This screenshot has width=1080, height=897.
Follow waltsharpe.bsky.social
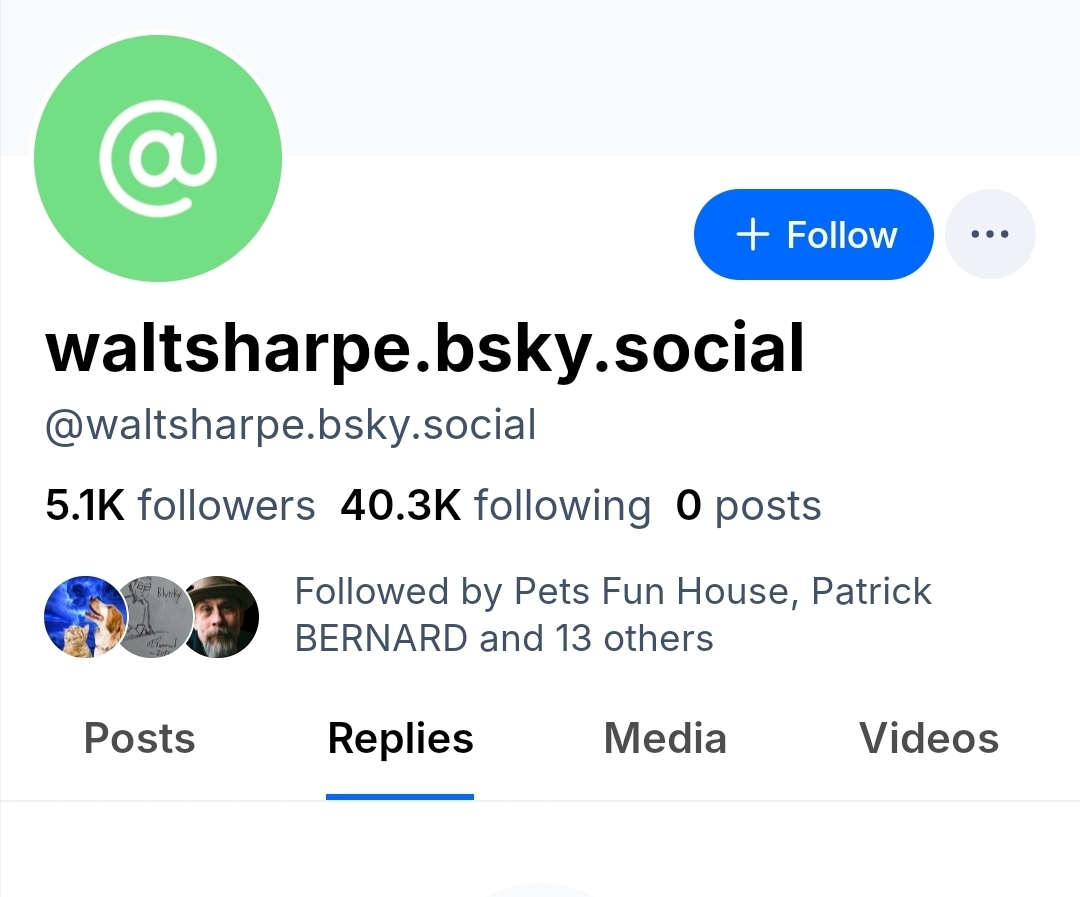pyautogui.click(x=813, y=235)
